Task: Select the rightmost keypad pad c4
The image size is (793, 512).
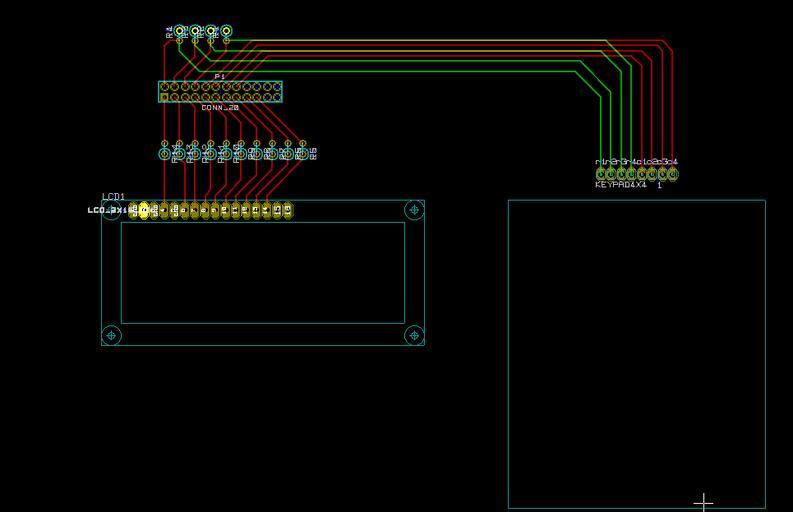Action: pos(673,174)
